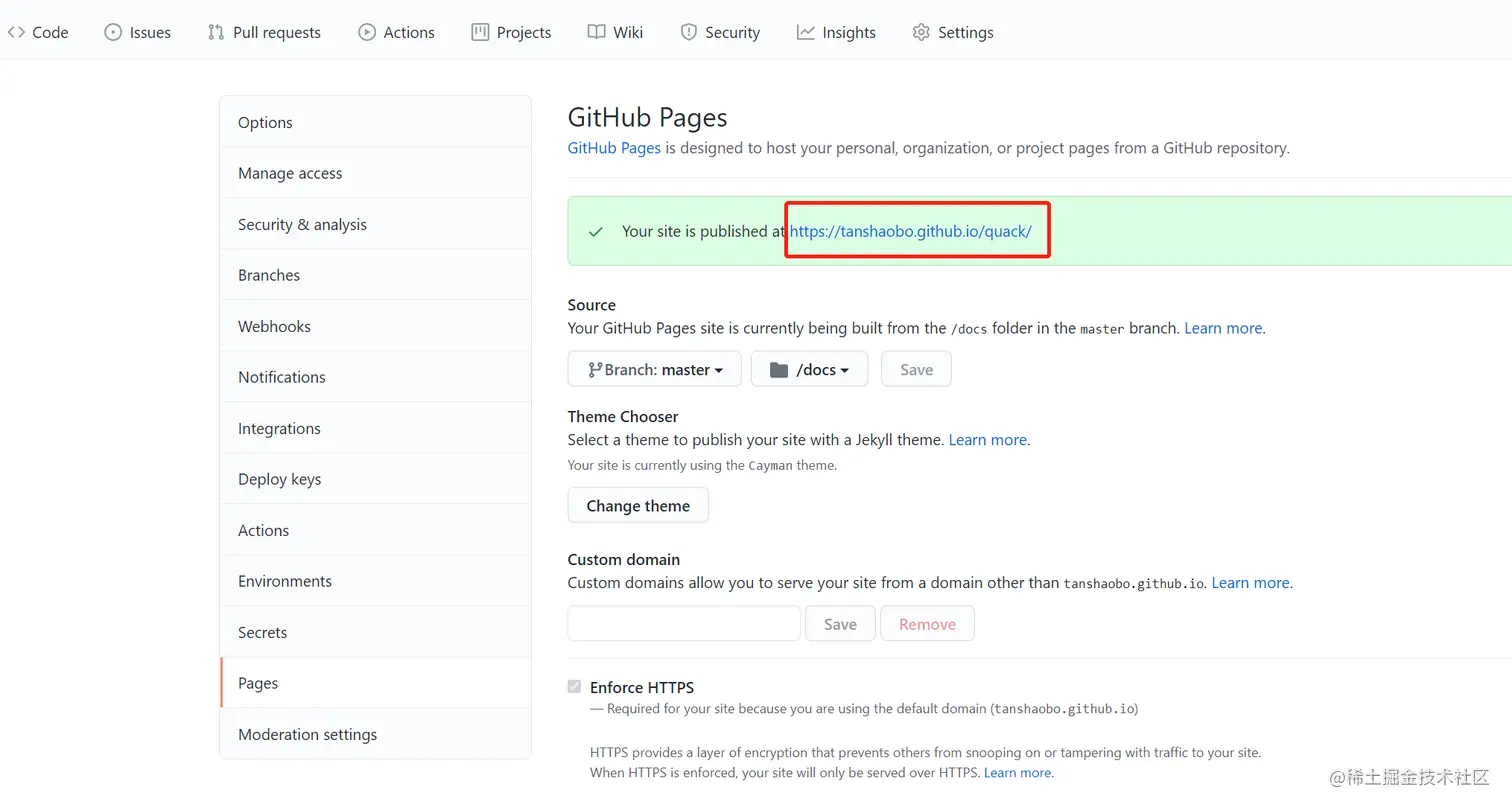This screenshot has width=1512, height=810.
Task: Open Integrations settings
Action: pos(375,428)
